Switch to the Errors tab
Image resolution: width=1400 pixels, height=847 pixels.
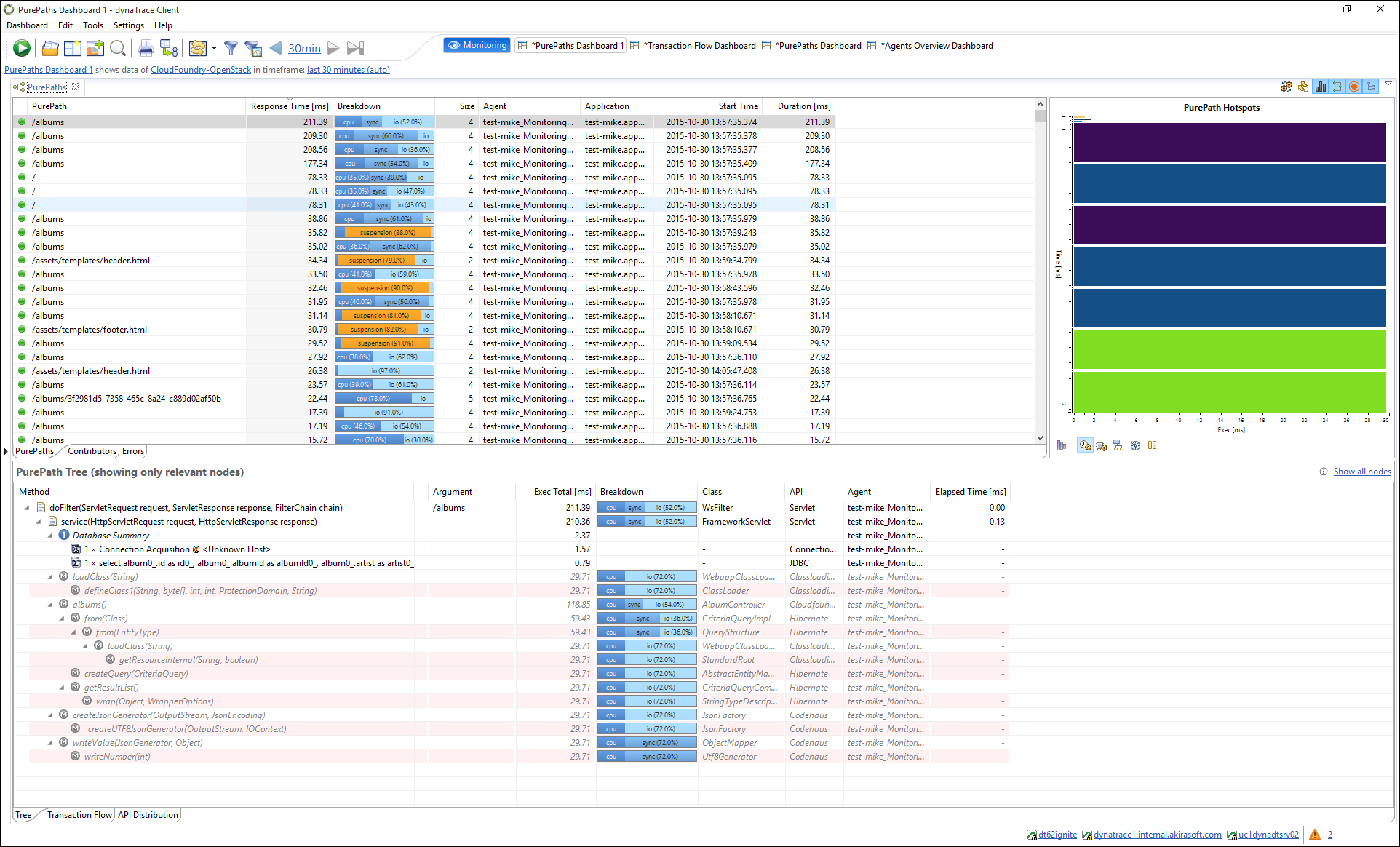(133, 451)
